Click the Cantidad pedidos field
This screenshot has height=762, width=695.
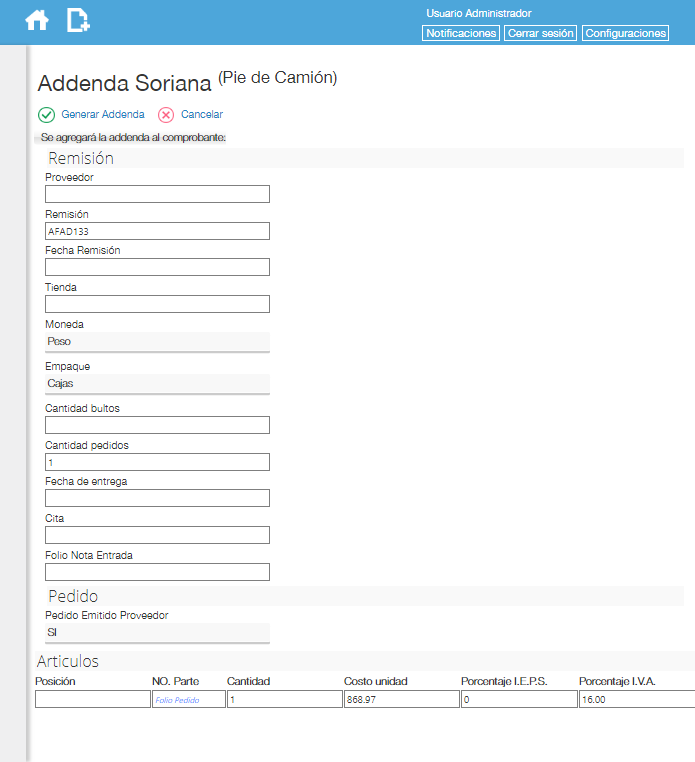(157, 462)
